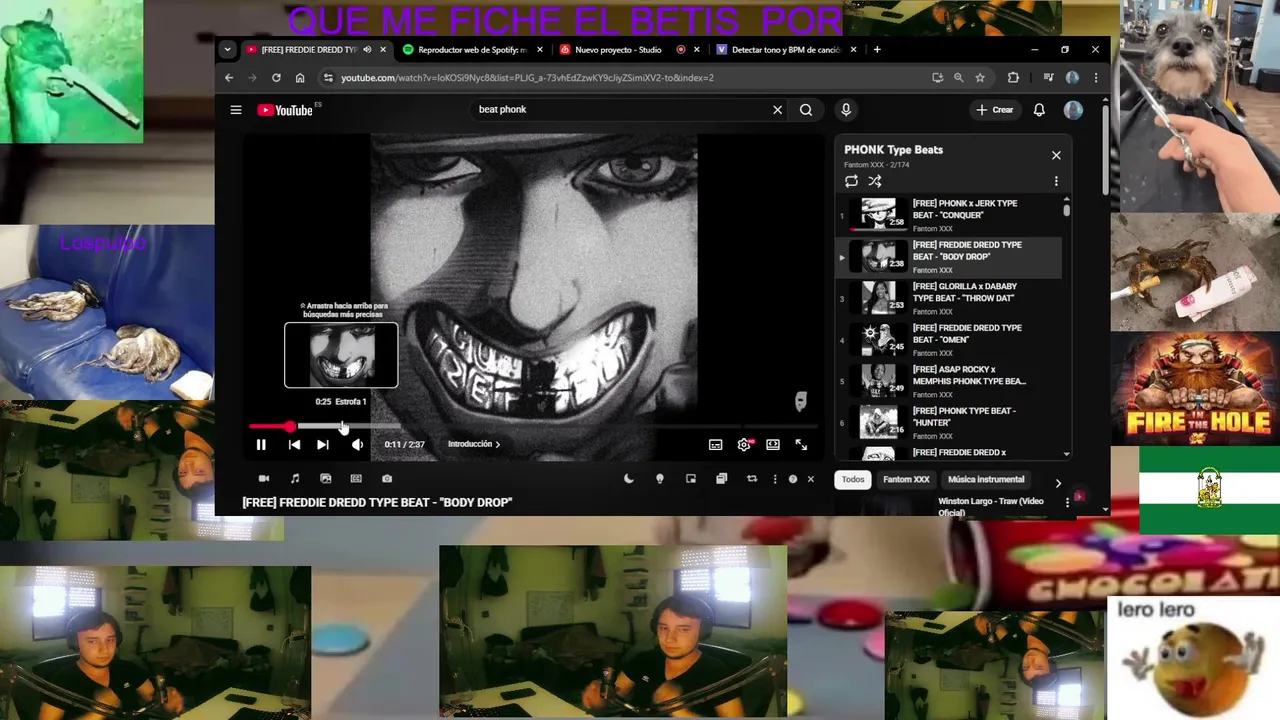Viewport: 1280px width, 720px height.
Task: Switch to Detectar tono y BPM tab
Action: pos(786,49)
